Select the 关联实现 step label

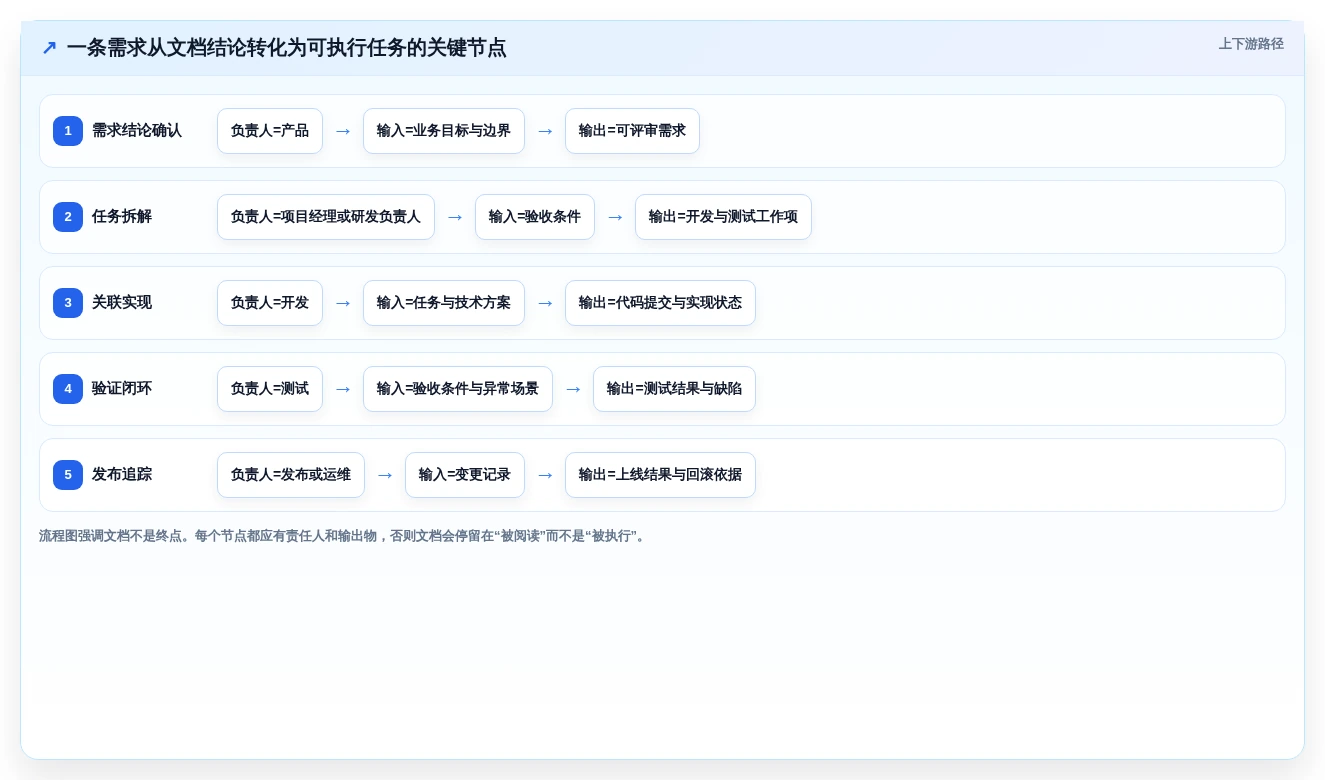[x=122, y=303]
